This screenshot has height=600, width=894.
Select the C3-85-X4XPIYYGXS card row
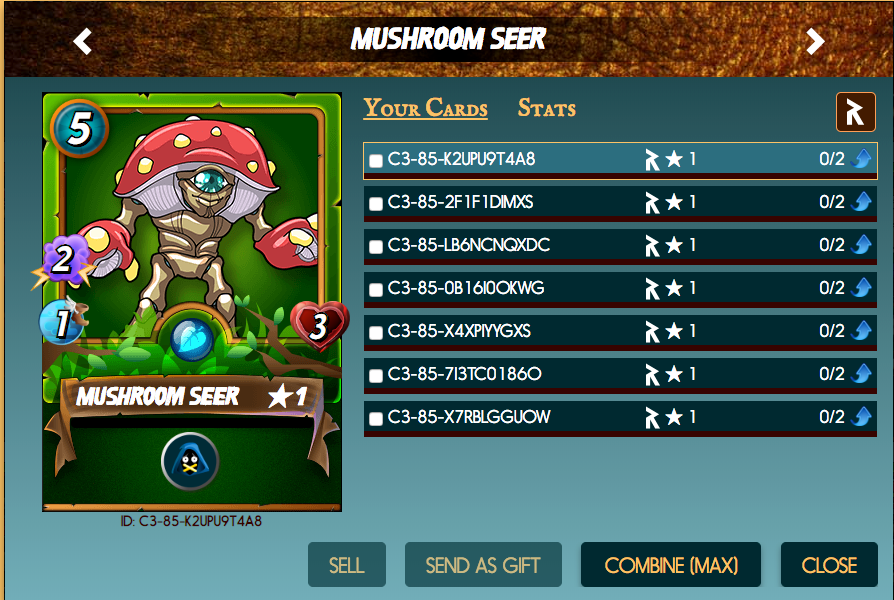click(620, 333)
